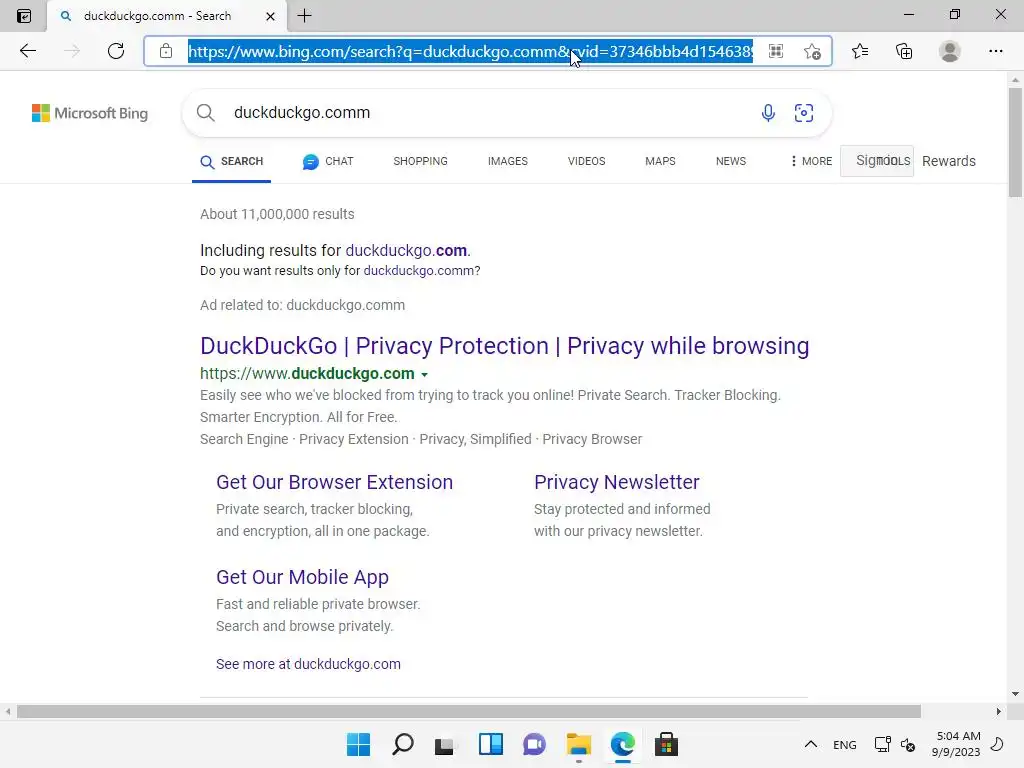Viewport: 1024px width, 768px height.
Task: Open Windows Start menu
Action: click(358, 744)
